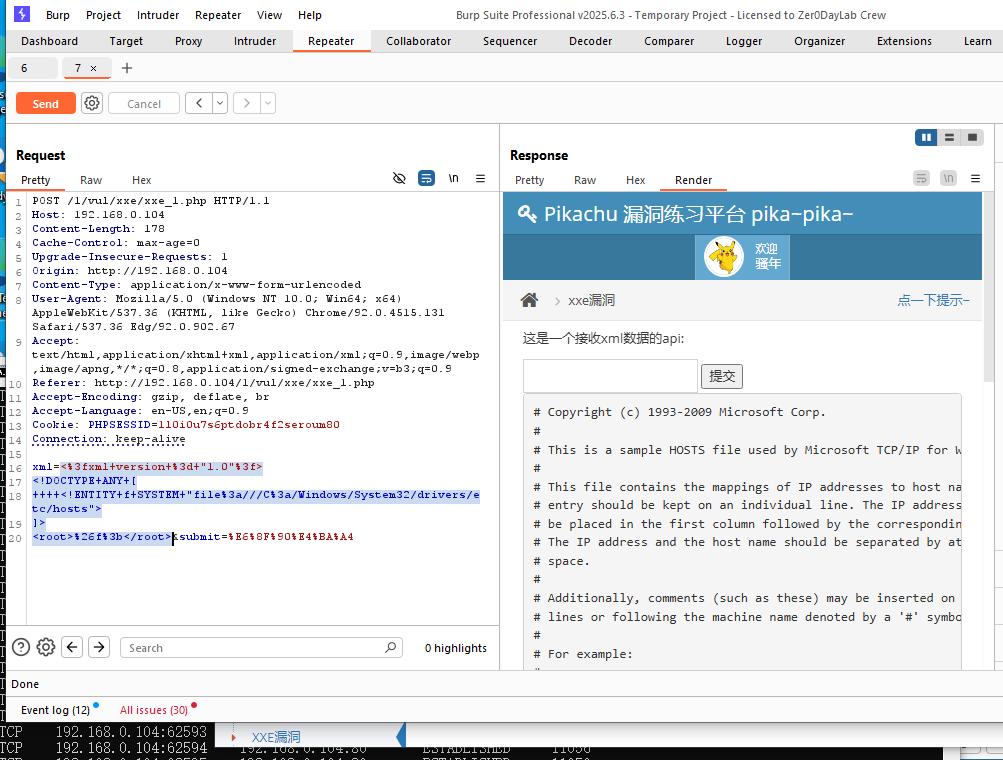Click the Burp Suite logo icon
Screen dimensions: 1003x760
pyautogui.click(x=22, y=14)
